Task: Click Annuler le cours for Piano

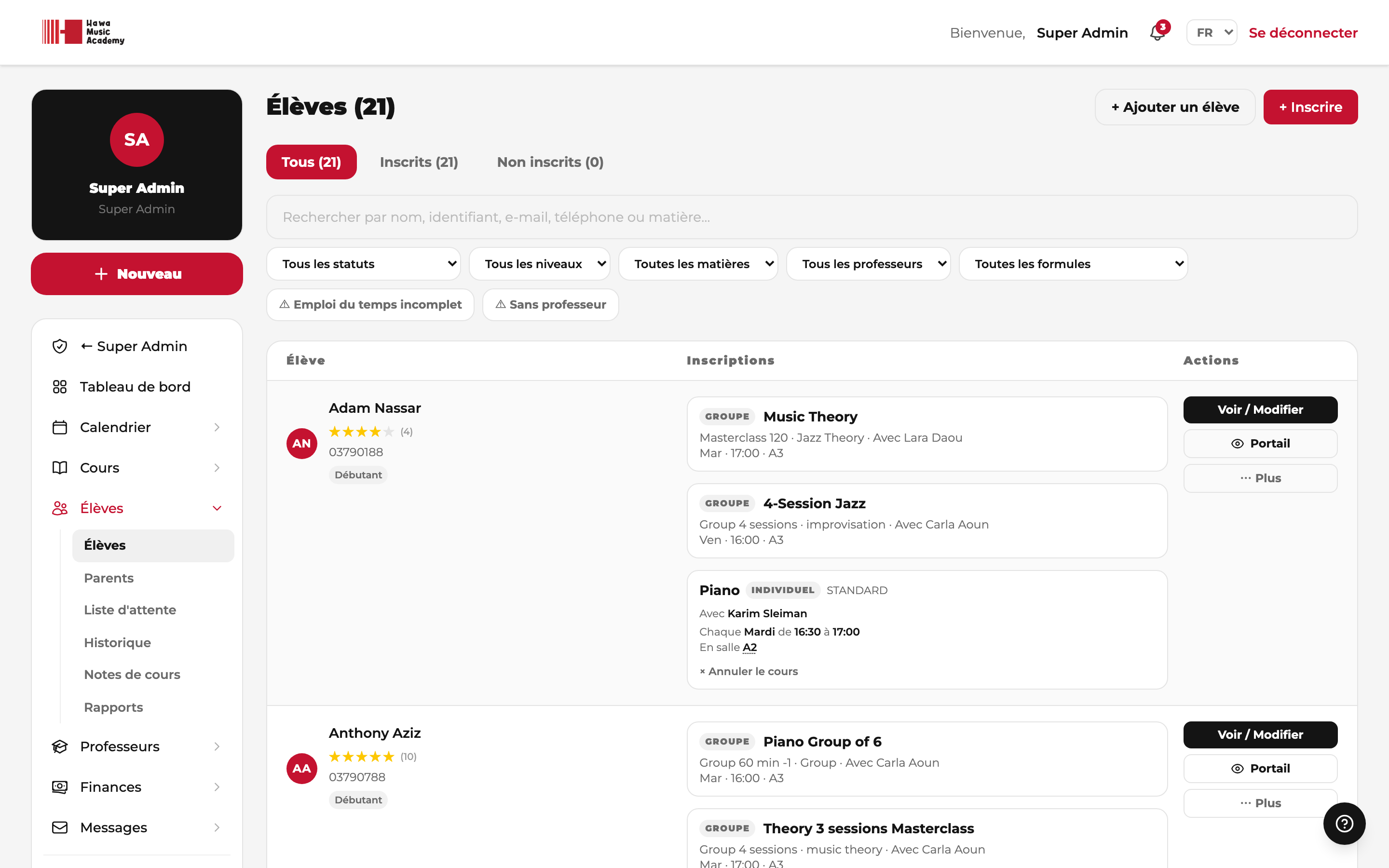Action: [x=749, y=671]
